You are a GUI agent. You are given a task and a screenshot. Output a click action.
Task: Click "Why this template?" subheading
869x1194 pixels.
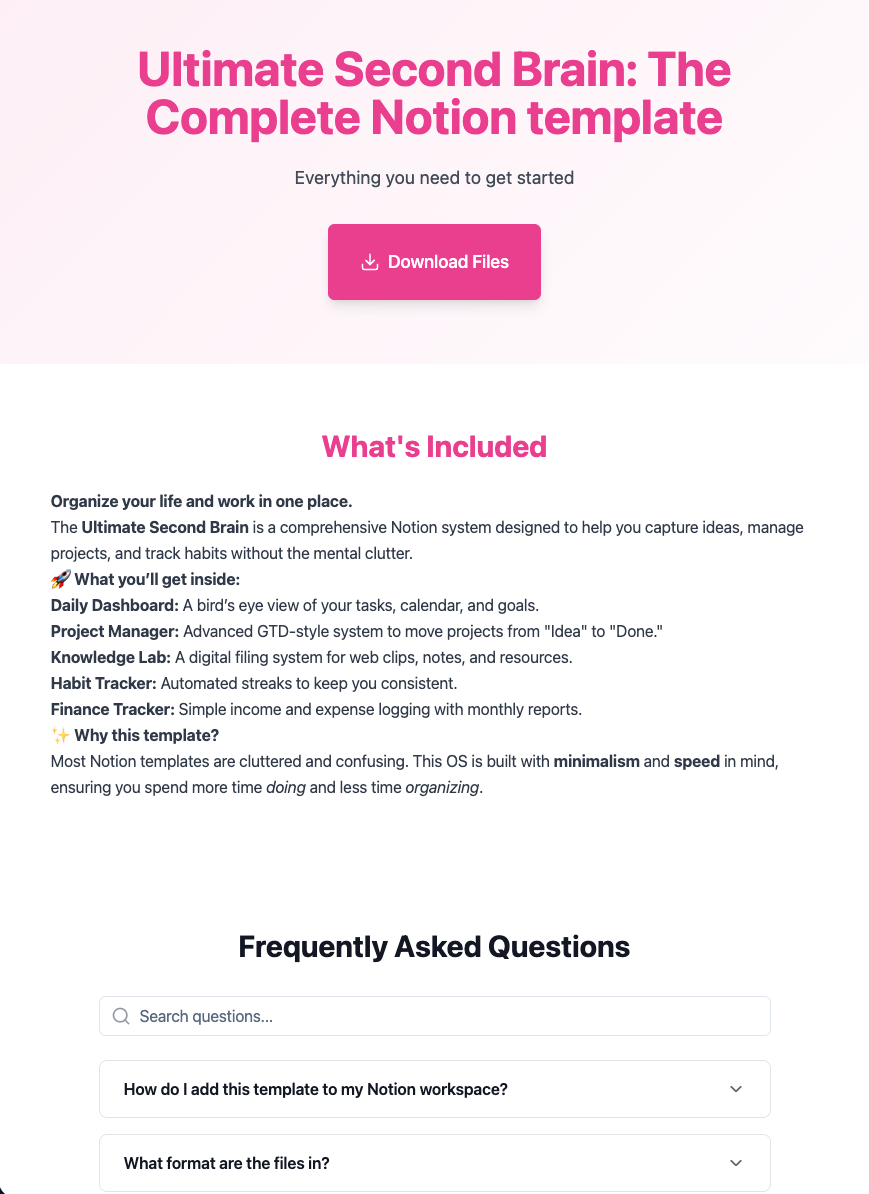pyautogui.click(x=146, y=735)
